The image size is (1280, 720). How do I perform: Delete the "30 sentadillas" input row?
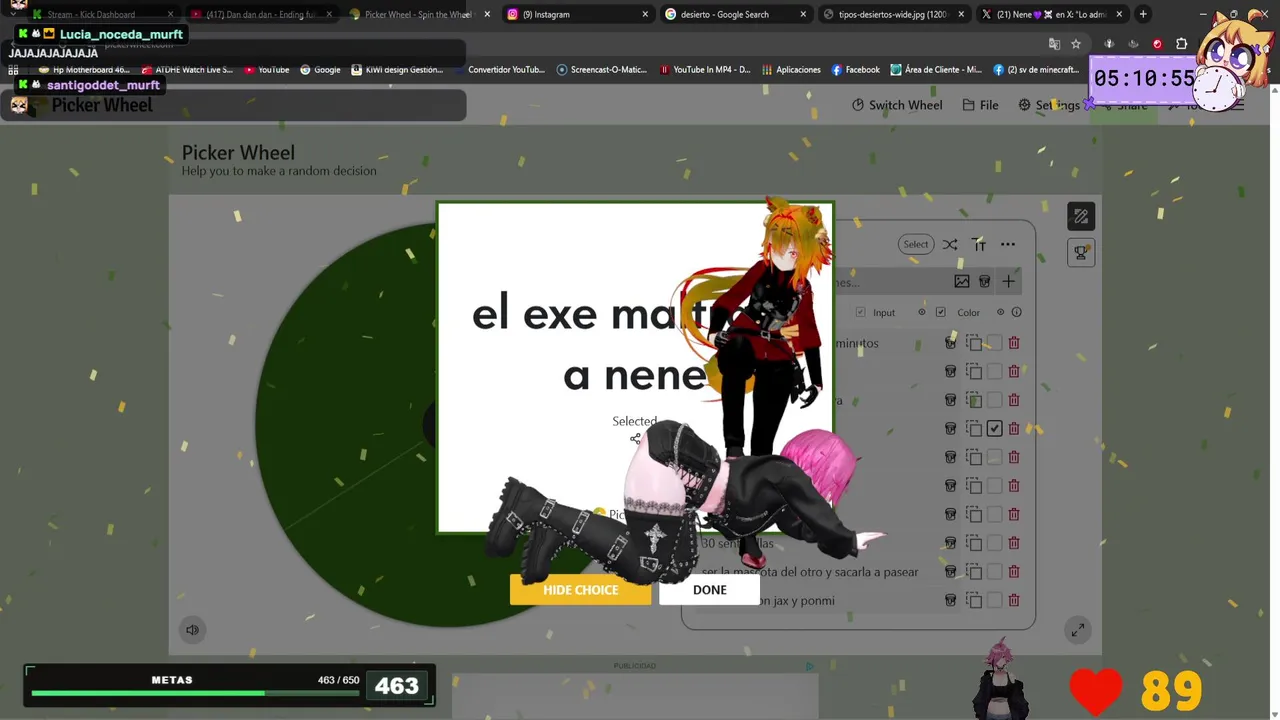tap(1014, 543)
